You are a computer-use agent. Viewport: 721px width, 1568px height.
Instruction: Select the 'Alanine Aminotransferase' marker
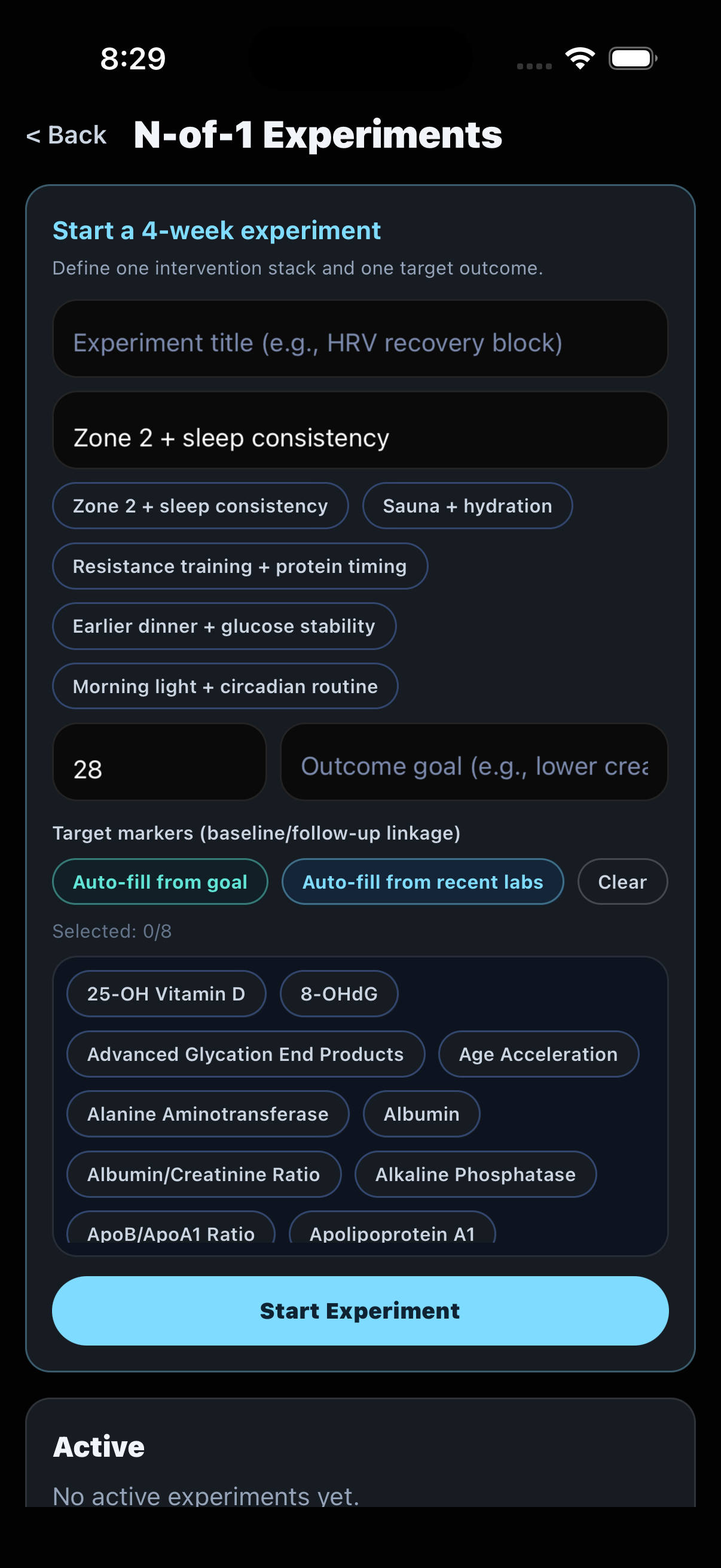pyautogui.click(x=207, y=1114)
